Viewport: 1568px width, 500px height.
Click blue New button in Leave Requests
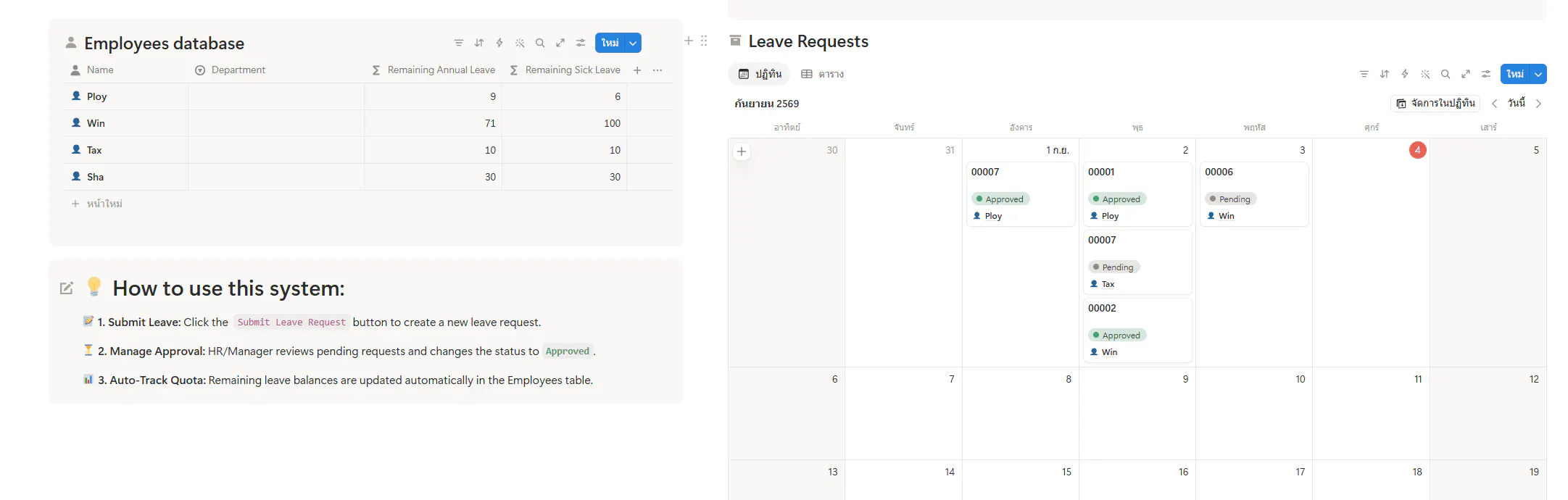click(x=1515, y=74)
